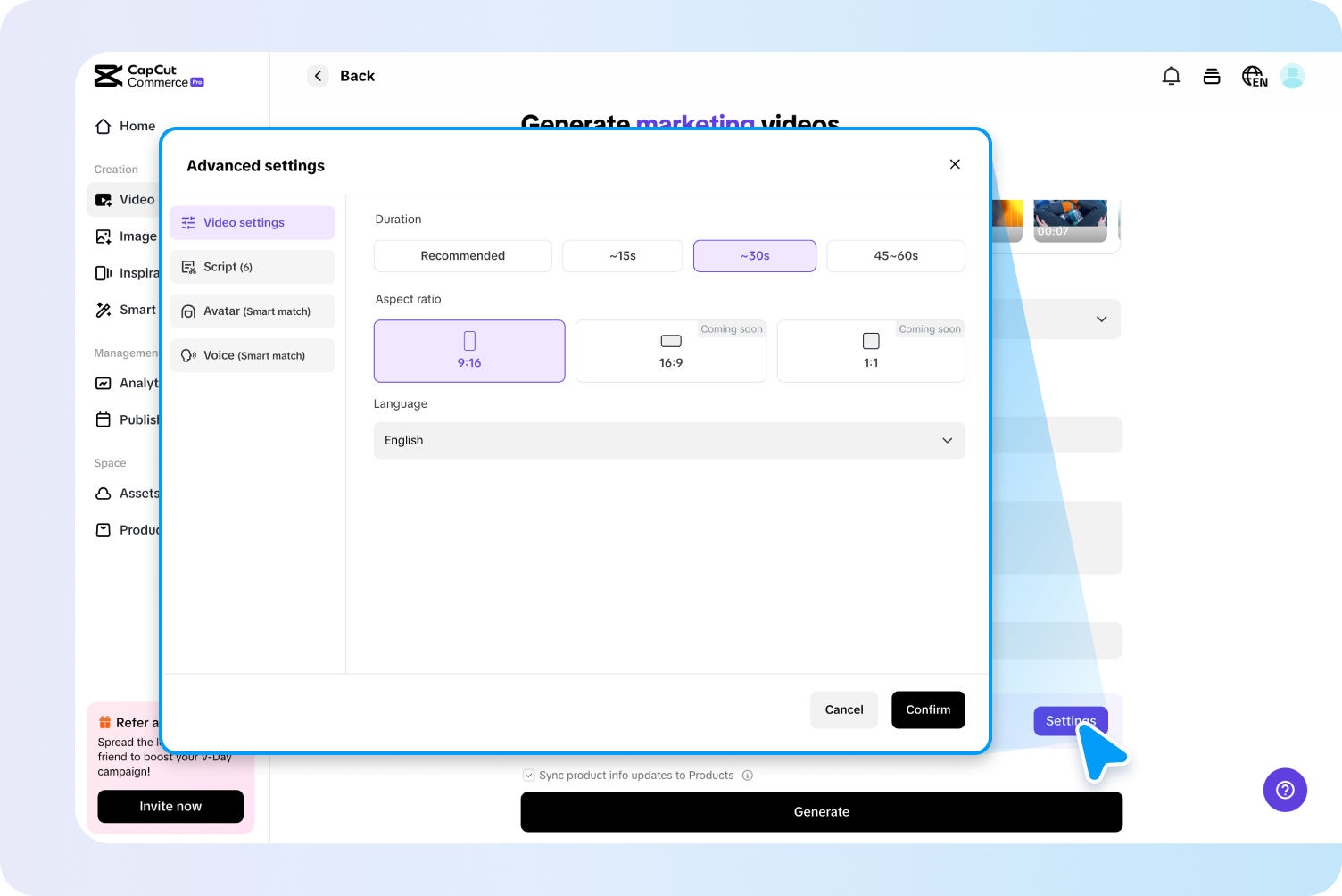This screenshot has width=1342, height=896.
Task: Open the Video settings tab
Action: tap(253, 222)
